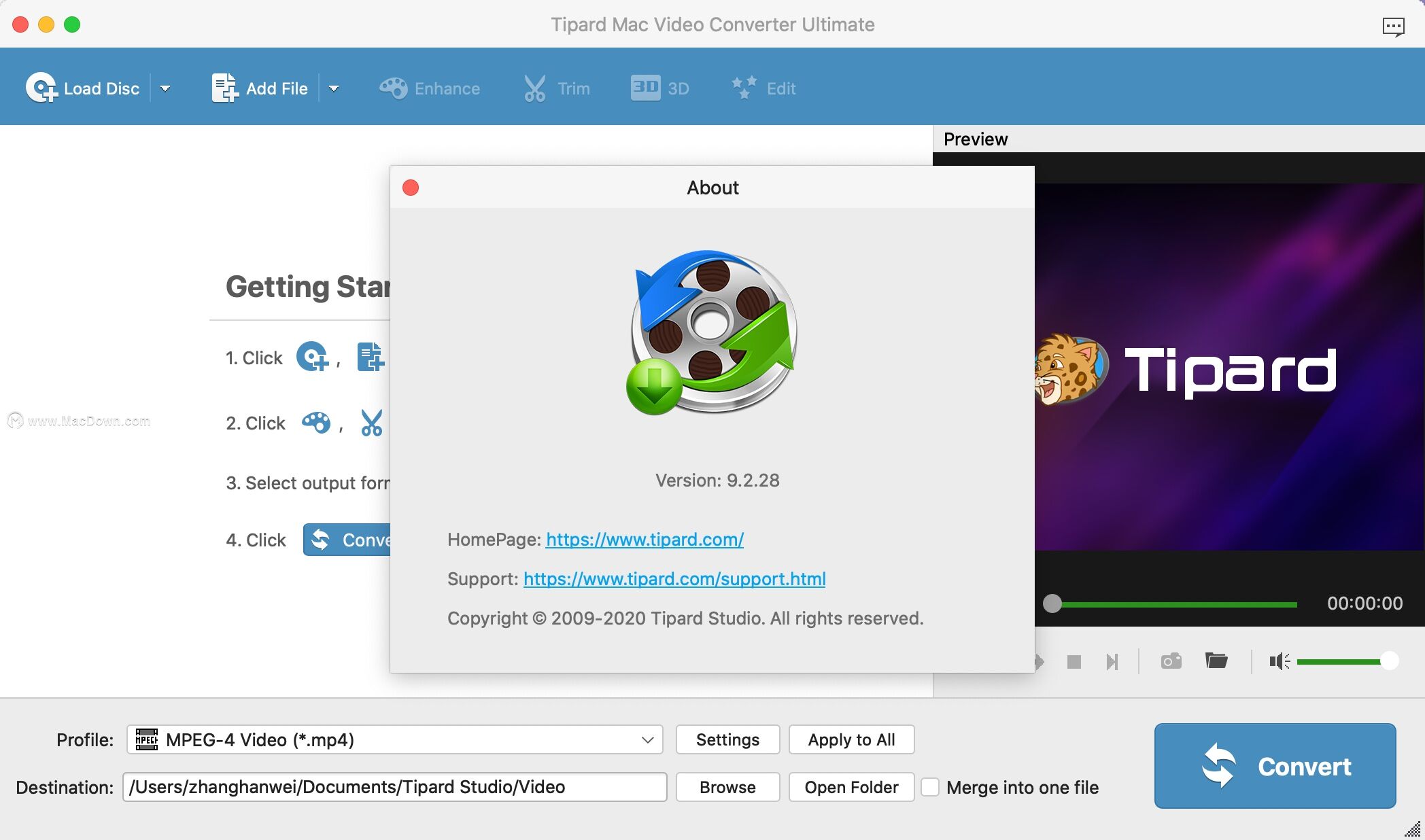Click the Settings button for profile

click(x=727, y=739)
